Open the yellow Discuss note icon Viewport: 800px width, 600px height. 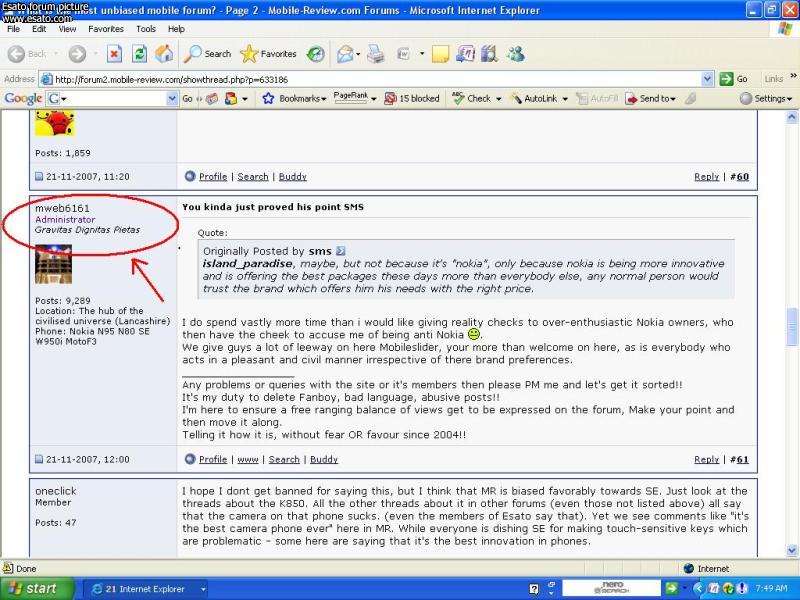pyautogui.click(x=440, y=54)
